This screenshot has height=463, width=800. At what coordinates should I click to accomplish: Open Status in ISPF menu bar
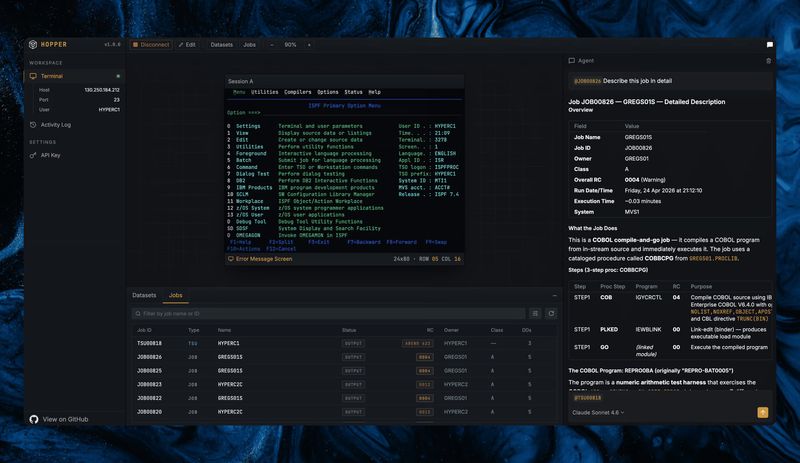click(x=353, y=92)
